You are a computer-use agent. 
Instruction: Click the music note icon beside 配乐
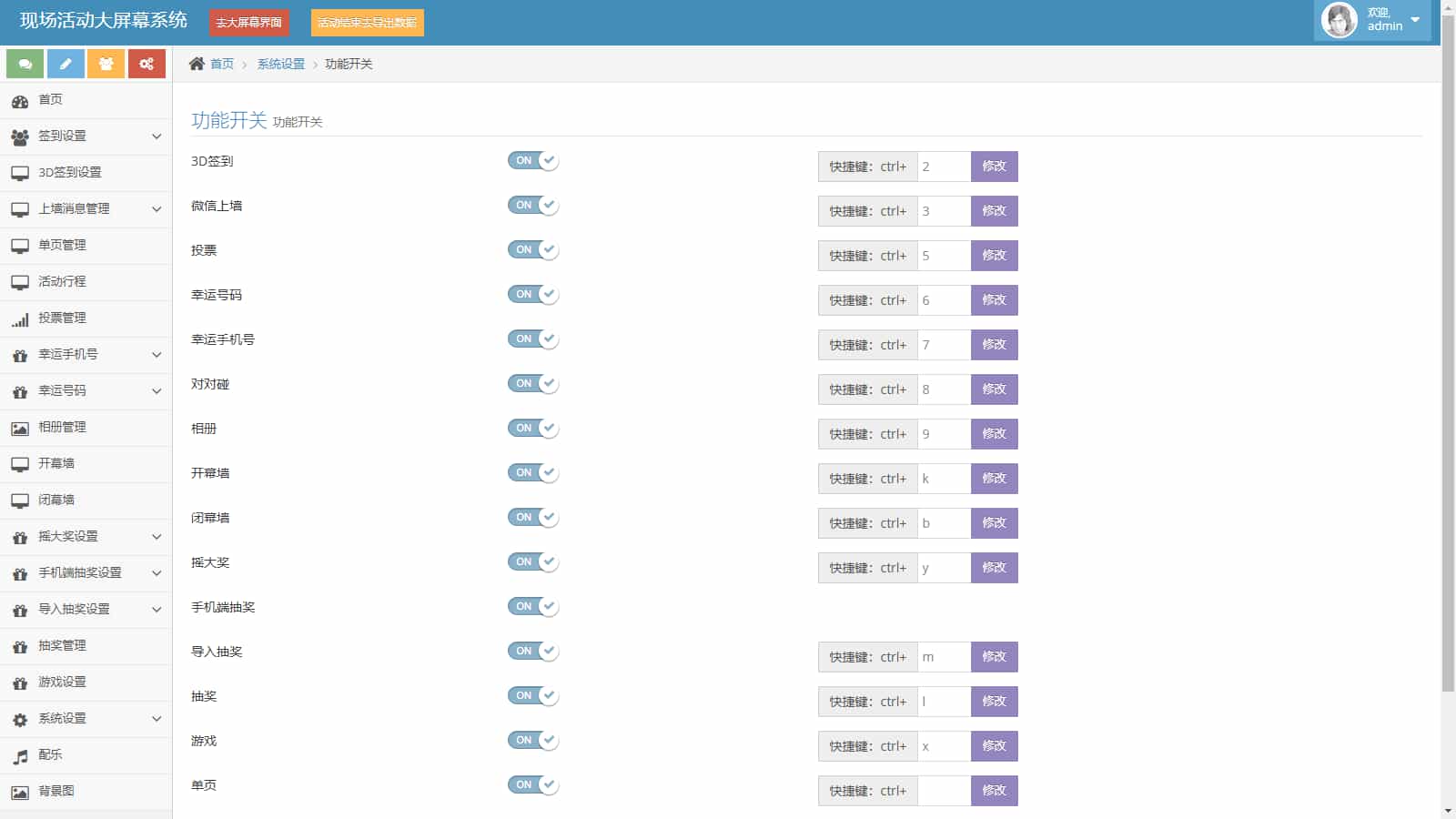(20, 756)
